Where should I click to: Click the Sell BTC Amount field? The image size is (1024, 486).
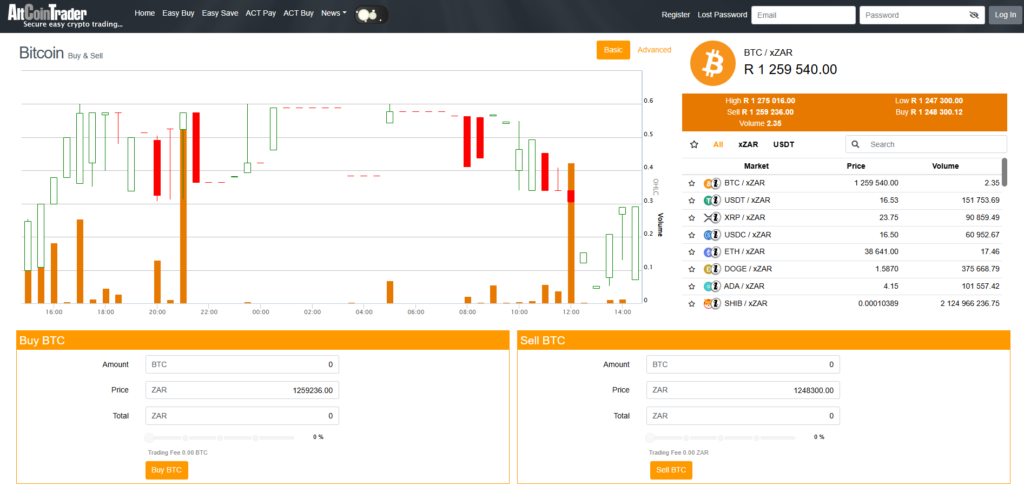click(743, 364)
